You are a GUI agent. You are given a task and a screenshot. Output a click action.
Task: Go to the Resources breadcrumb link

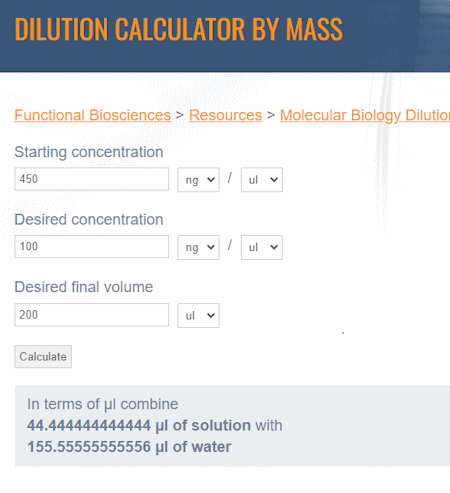[x=225, y=115]
